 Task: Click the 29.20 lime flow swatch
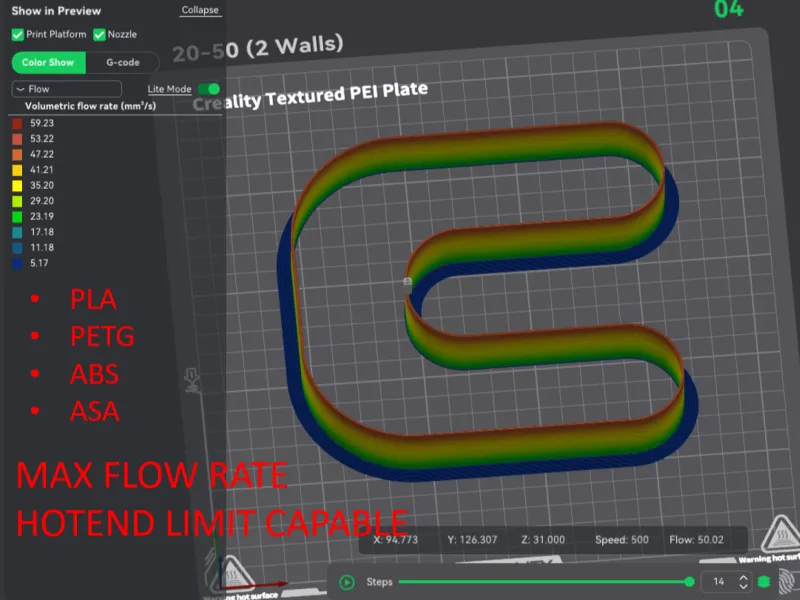pyautogui.click(x=17, y=201)
